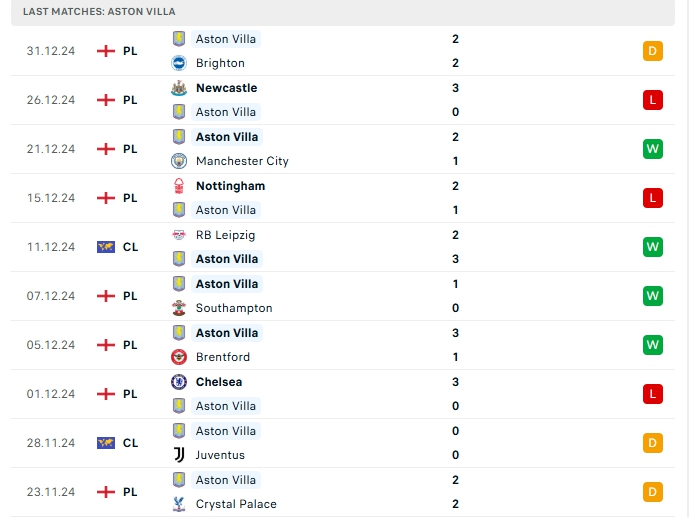689x517 pixels.
Task: Open the Juventus team link
Action: tap(220, 455)
